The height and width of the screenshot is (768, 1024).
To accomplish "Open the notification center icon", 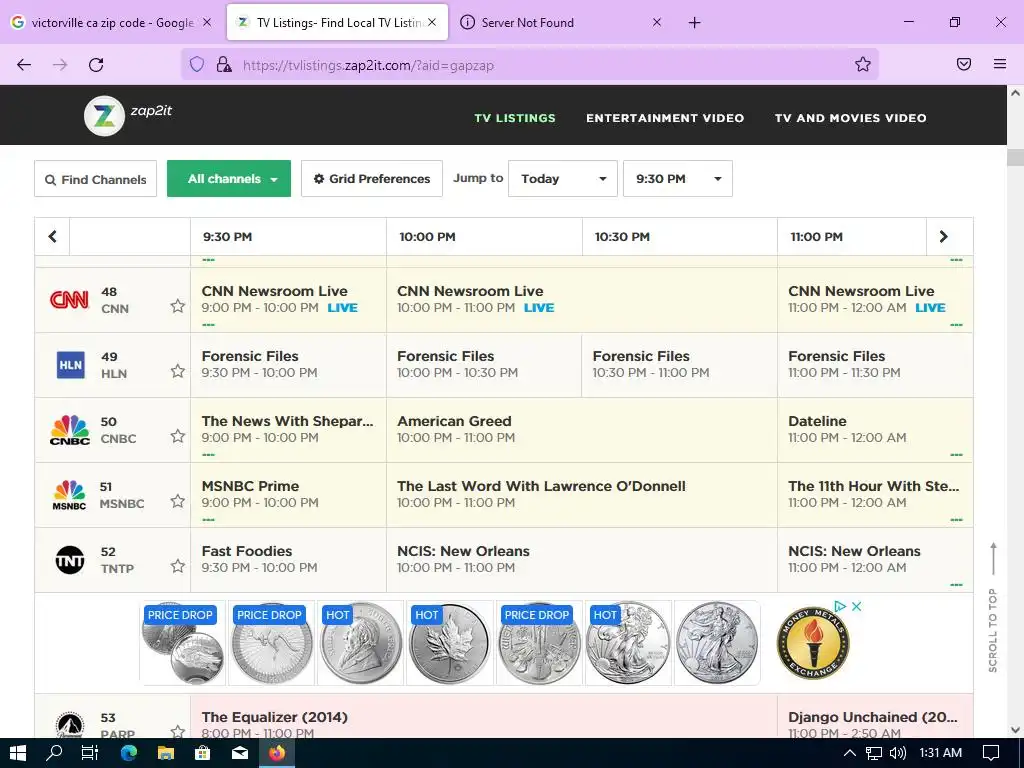I will (x=991, y=753).
